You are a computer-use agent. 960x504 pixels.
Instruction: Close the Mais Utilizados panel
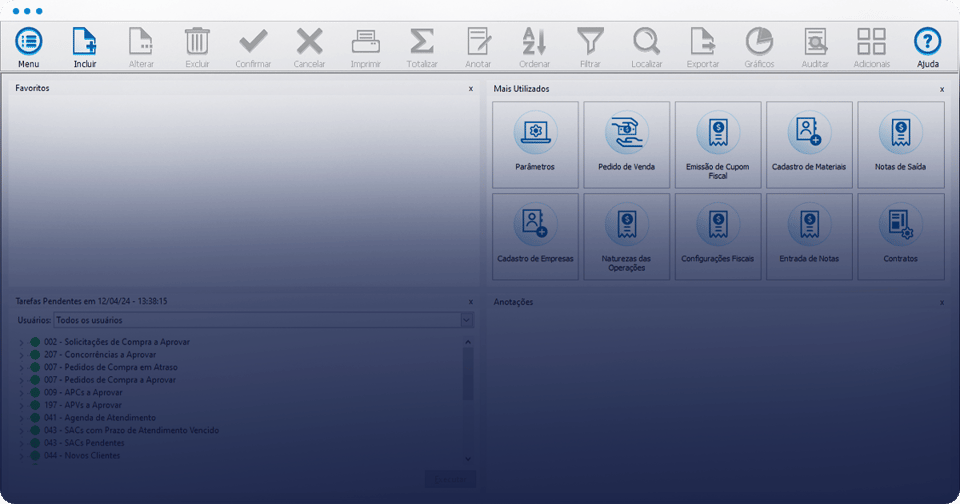942,89
